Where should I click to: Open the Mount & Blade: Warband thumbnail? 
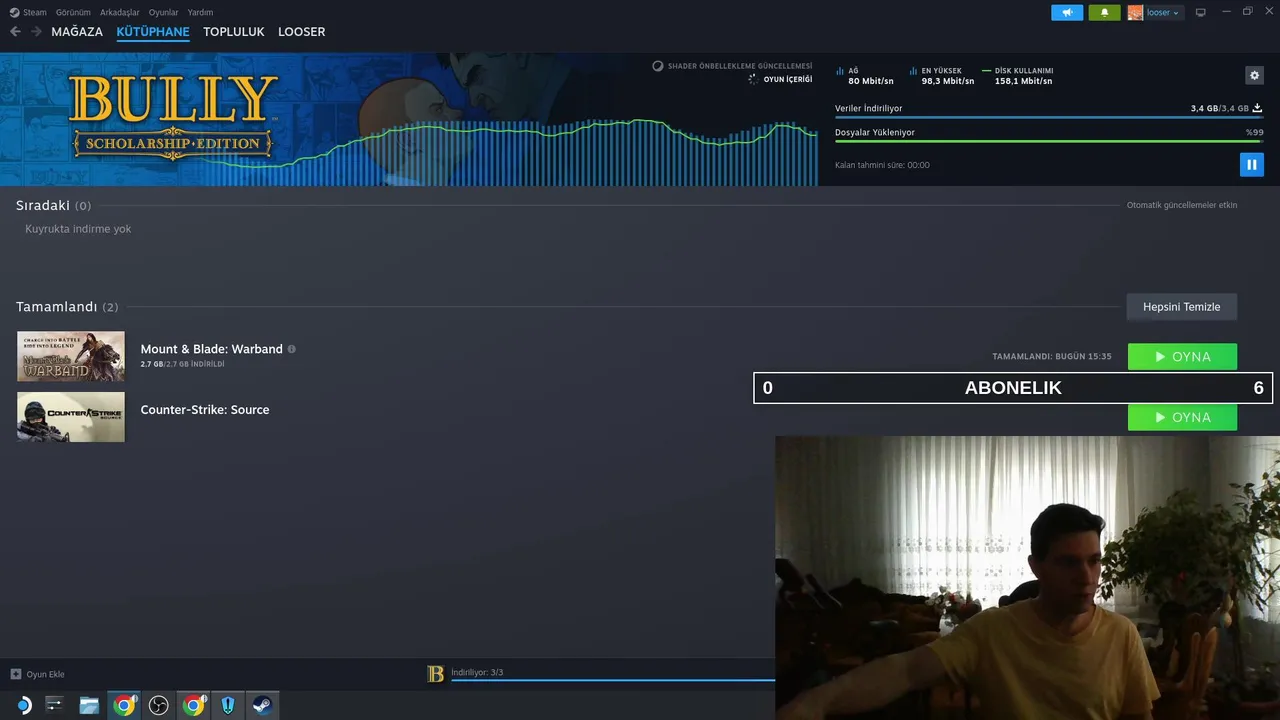pyautogui.click(x=71, y=356)
